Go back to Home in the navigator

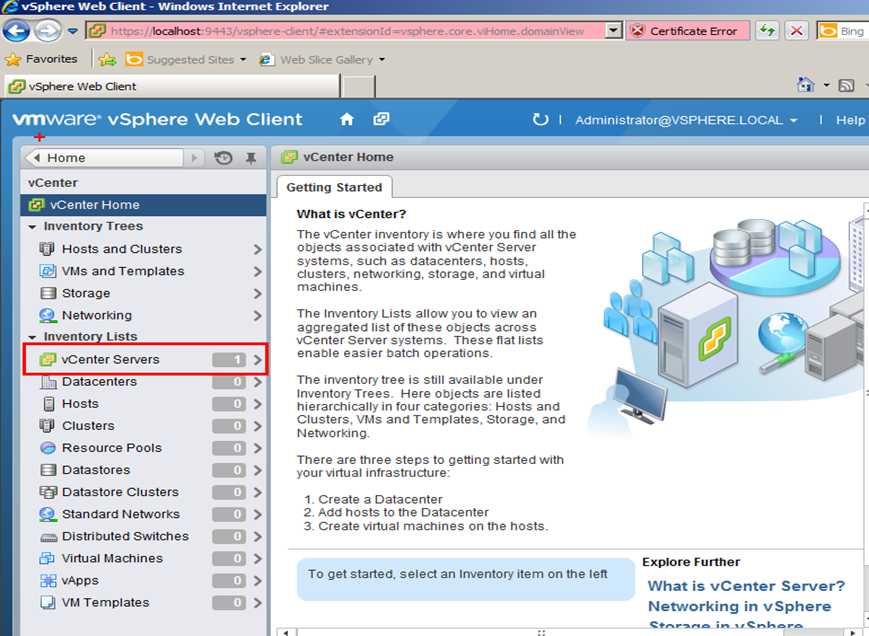[x=104, y=158]
